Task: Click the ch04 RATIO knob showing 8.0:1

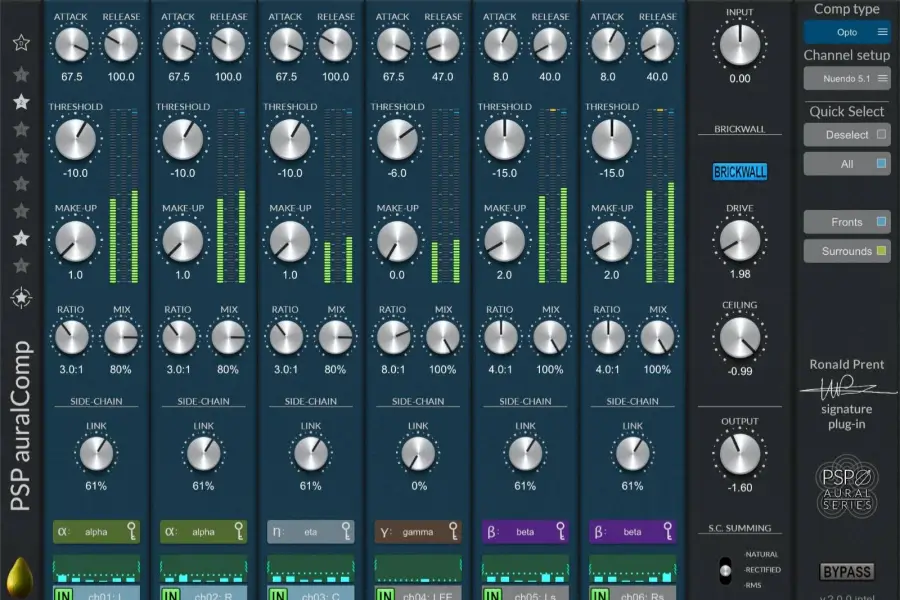Action: coord(393,337)
